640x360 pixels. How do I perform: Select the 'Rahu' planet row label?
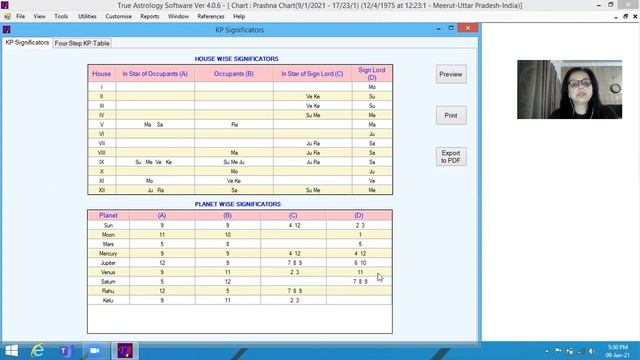click(108, 291)
